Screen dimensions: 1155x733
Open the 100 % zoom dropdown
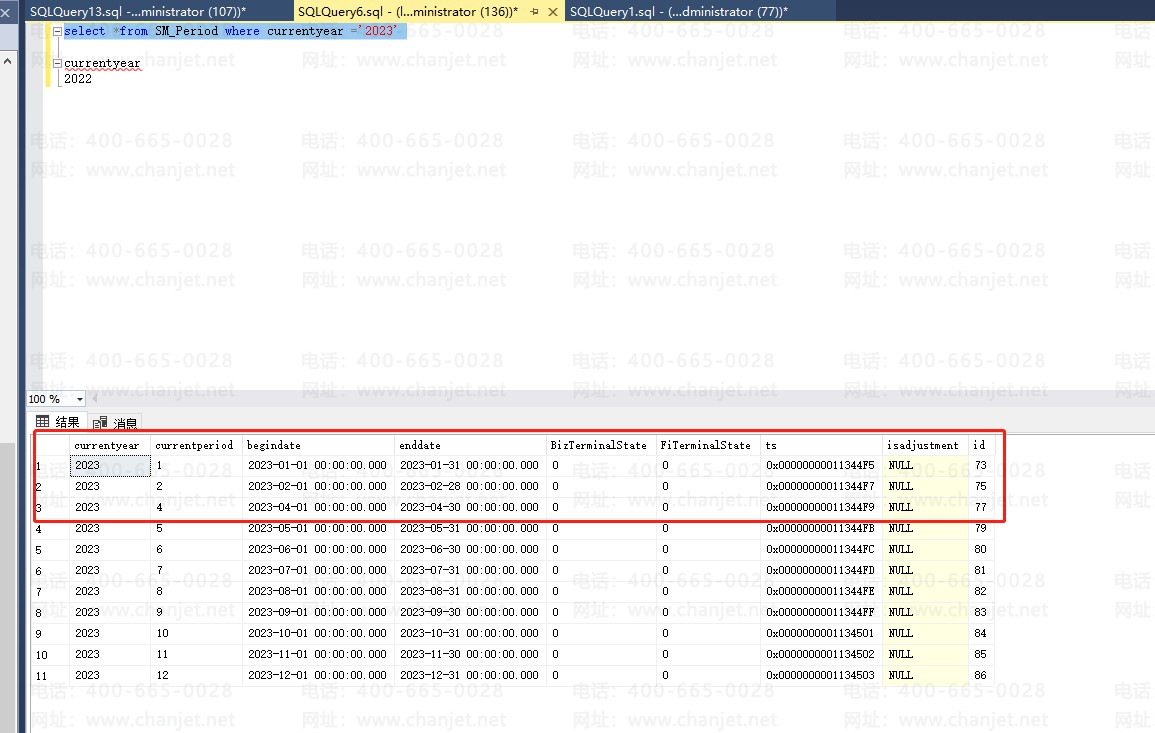click(x=80, y=399)
